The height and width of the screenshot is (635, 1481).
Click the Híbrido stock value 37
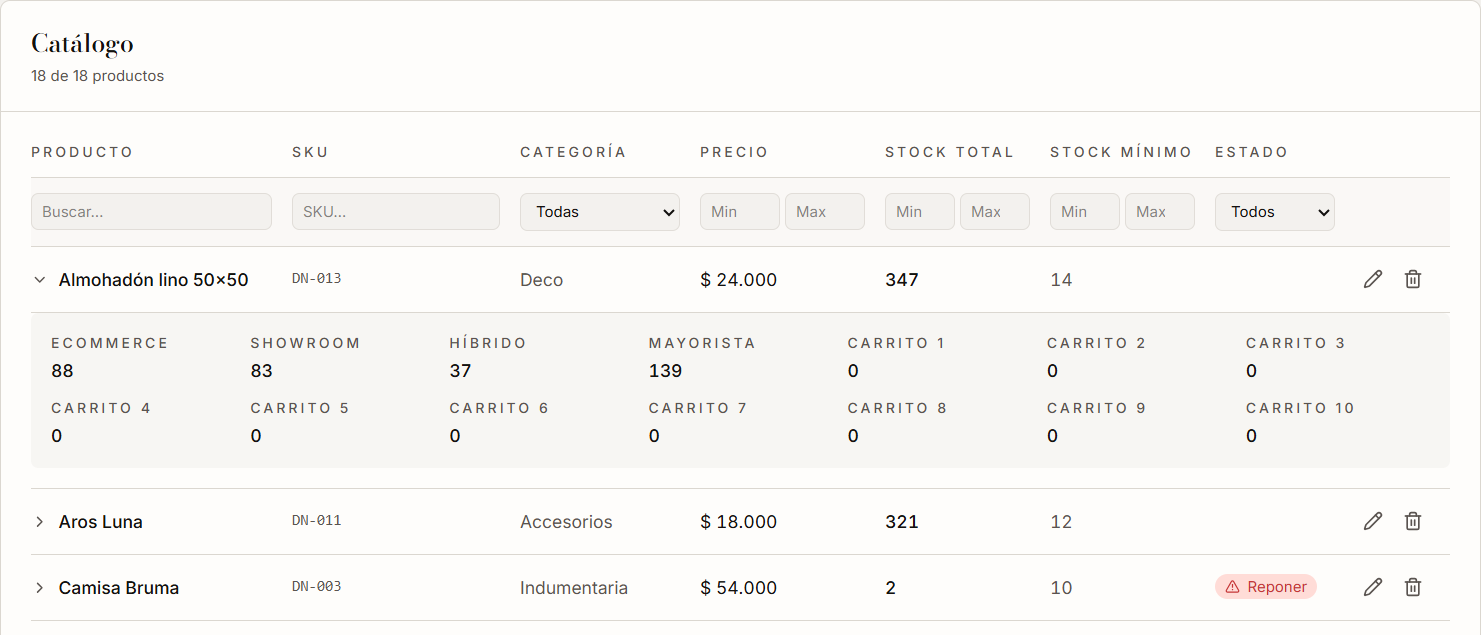460,371
